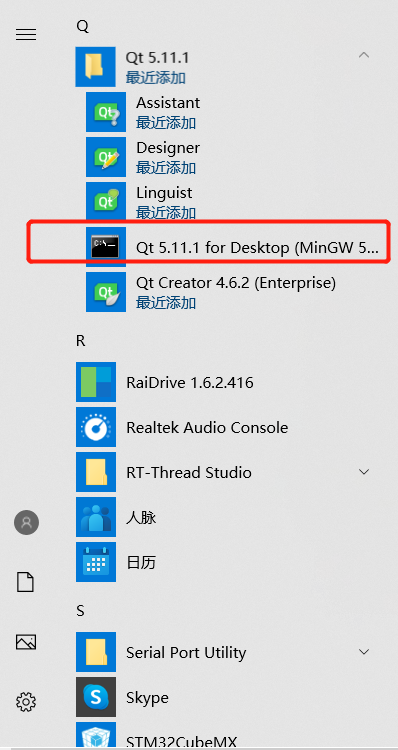Open the user account icon
Screen dimensions: 398x750
[x=26, y=522]
